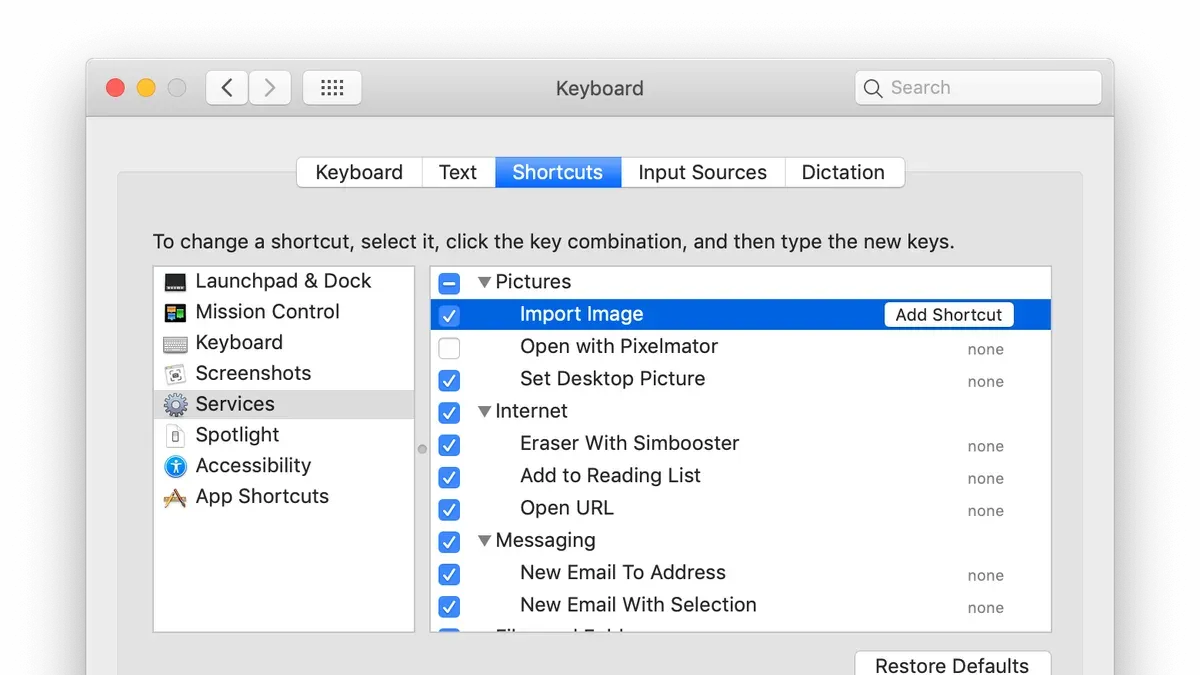Image resolution: width=1200 pixels, height=675 pixels.
Task: Select the Open with Pixelmator row
Action: click(x=741, y=348)
